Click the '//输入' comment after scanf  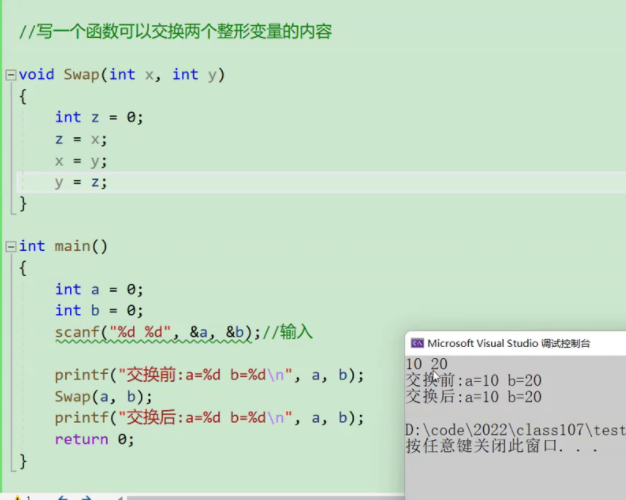(x=287, y=332)
